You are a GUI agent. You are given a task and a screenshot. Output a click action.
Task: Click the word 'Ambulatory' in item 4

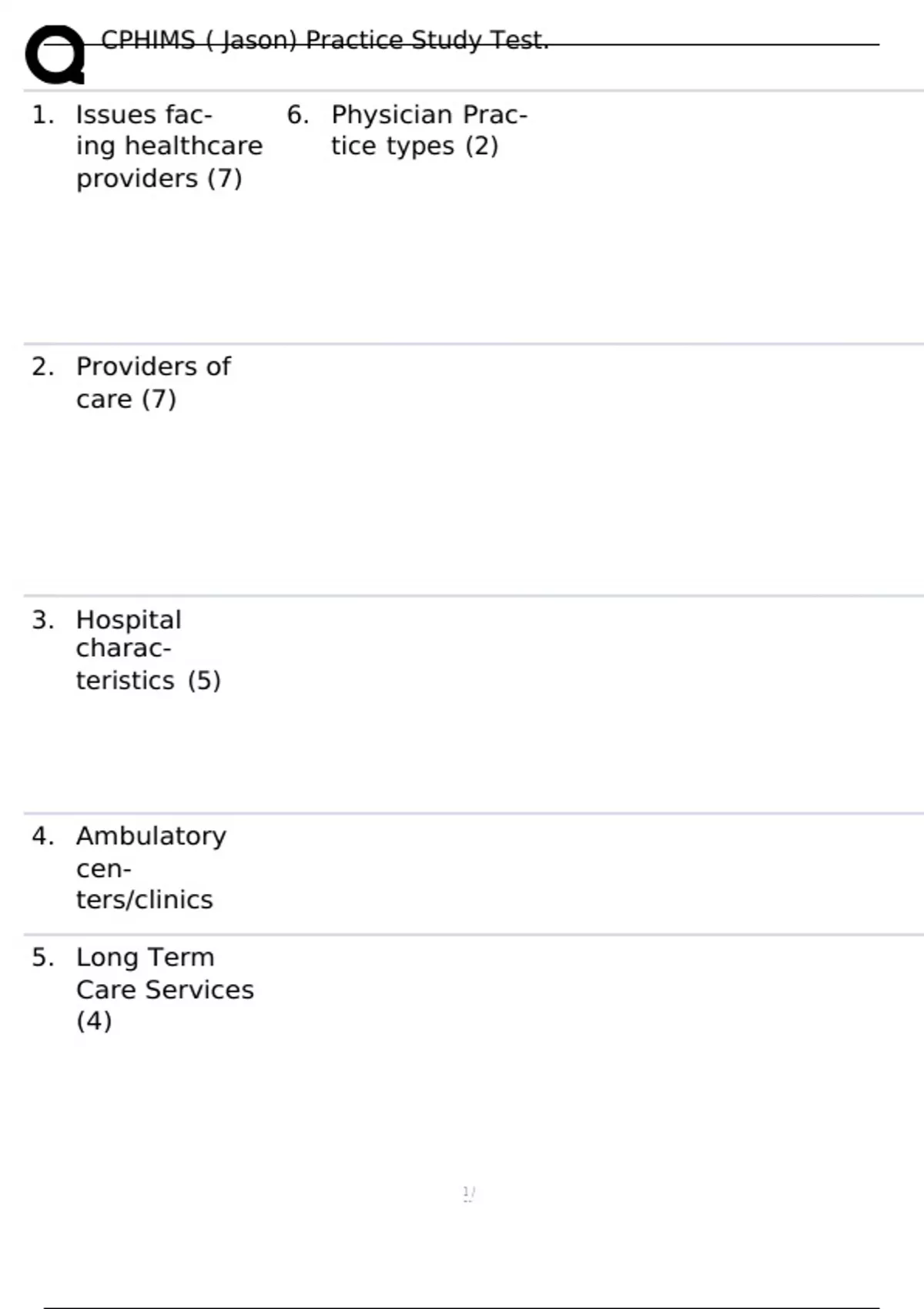point(151,835)
